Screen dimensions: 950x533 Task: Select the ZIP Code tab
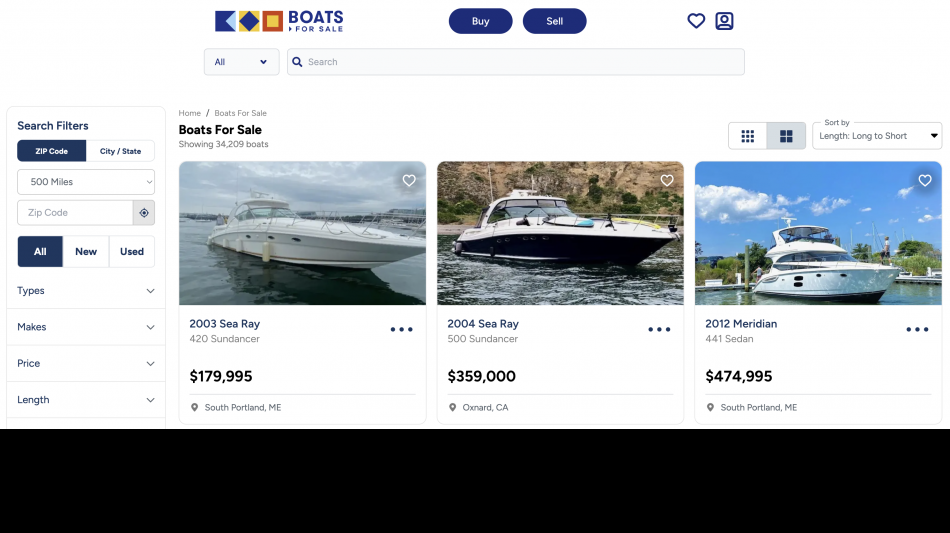tap(52, 151)
